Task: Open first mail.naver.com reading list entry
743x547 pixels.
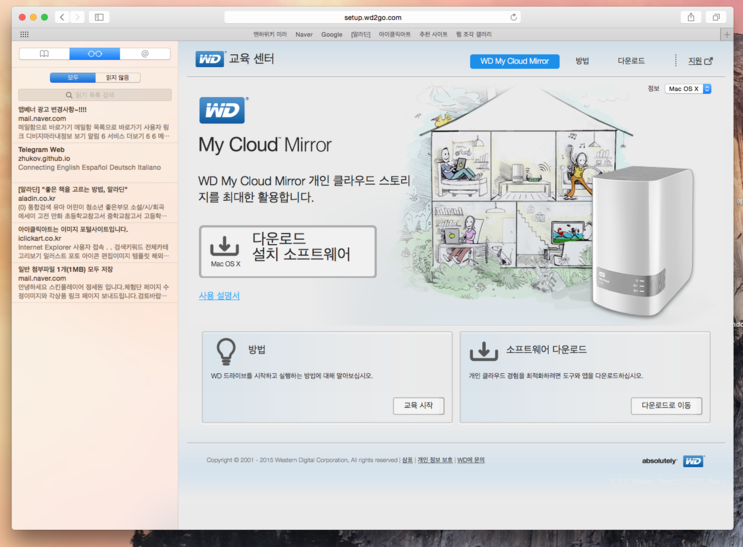Action: [x=95, y=123]
